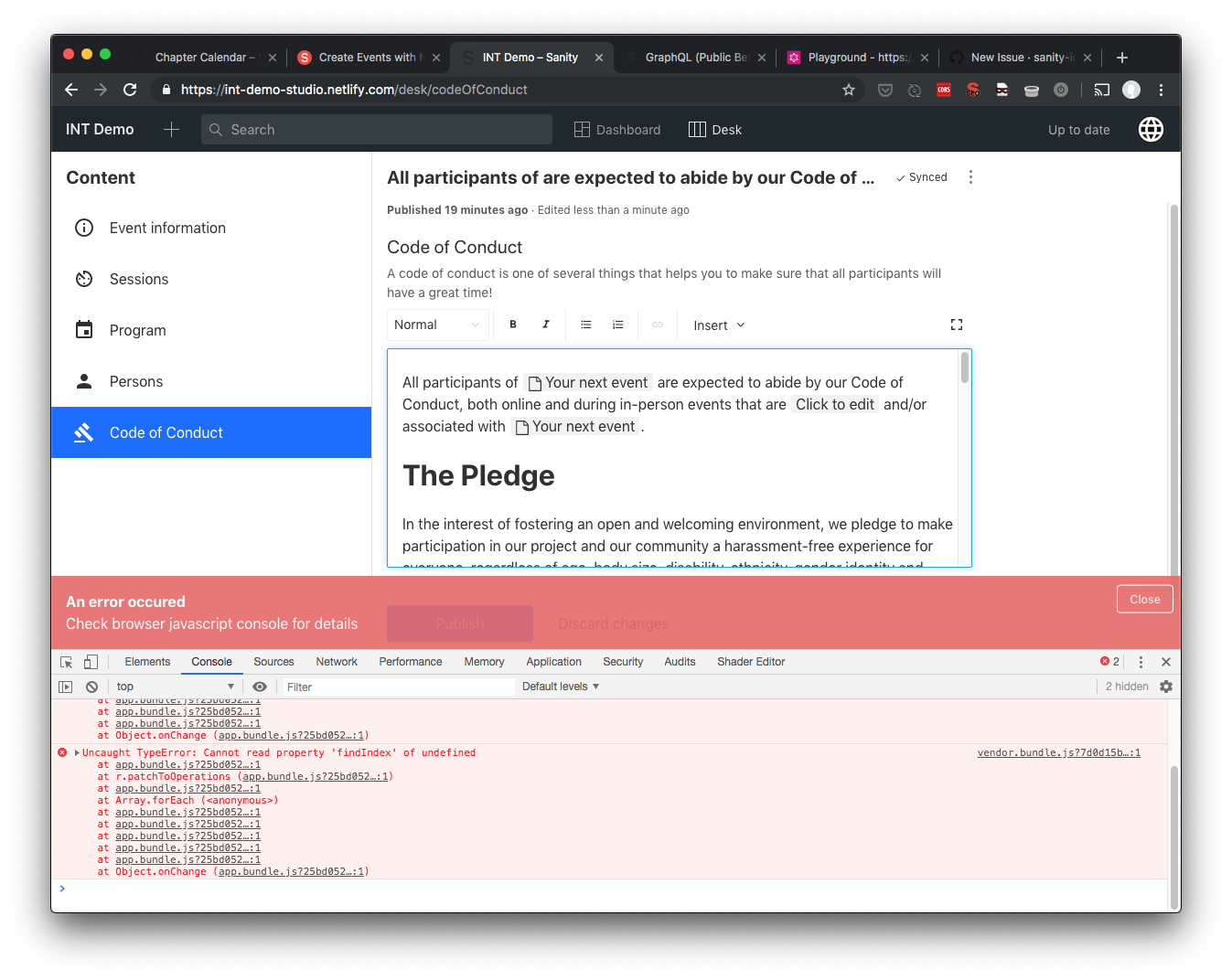Open the Insert dropdown menu

(719, 325)
